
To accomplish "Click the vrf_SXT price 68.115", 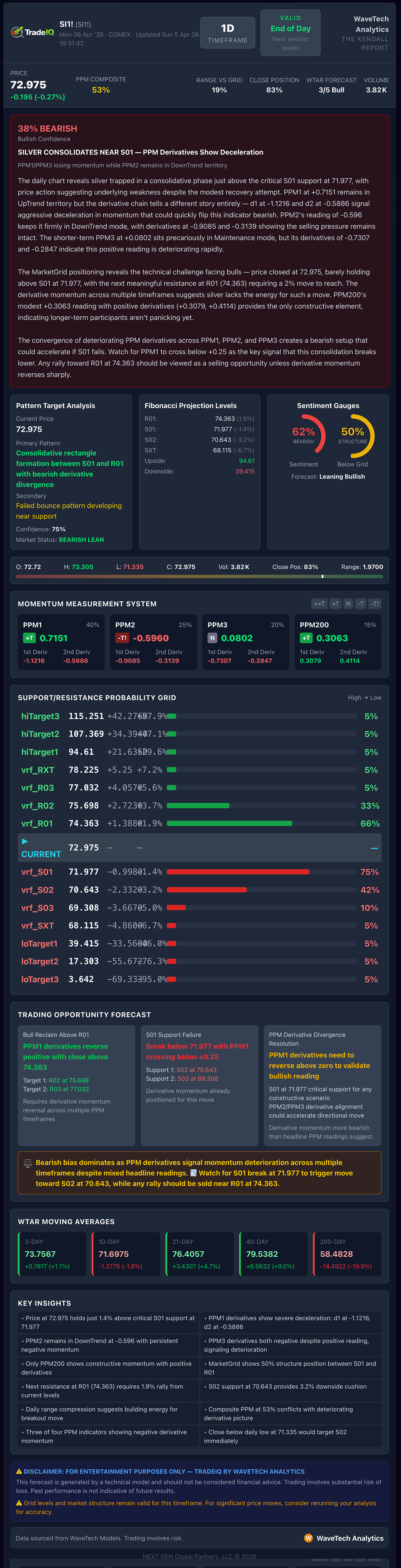I will click(83, 926).
